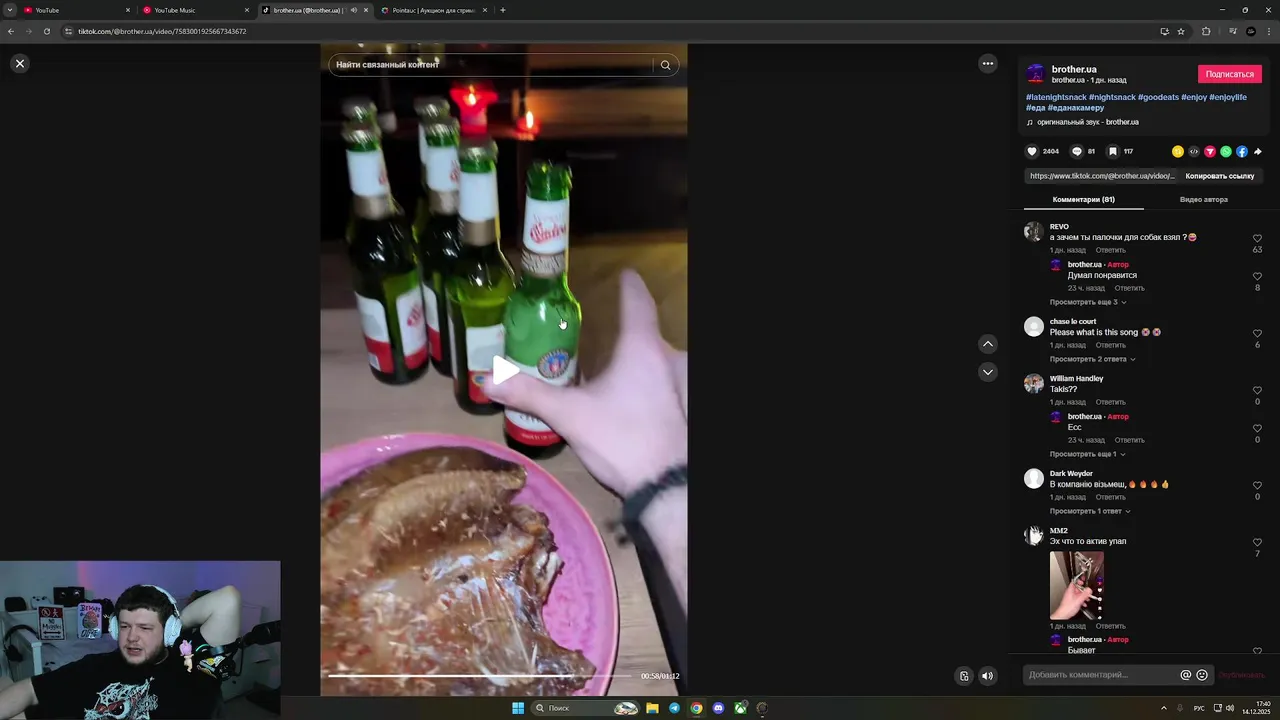Open hashtag #latenightsnack
The image size is (1280, 720).
click(x=1056, y=97)
